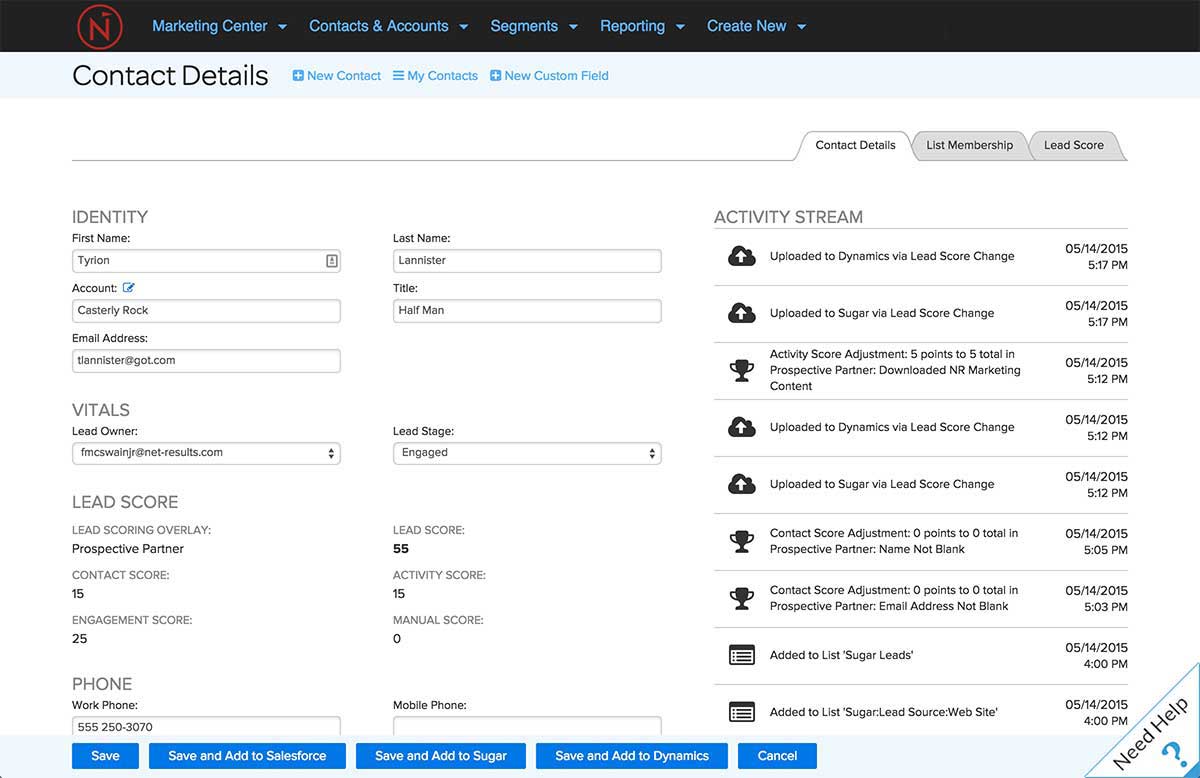Click trophy icon for Name Not Blank entry

[741, 542]
